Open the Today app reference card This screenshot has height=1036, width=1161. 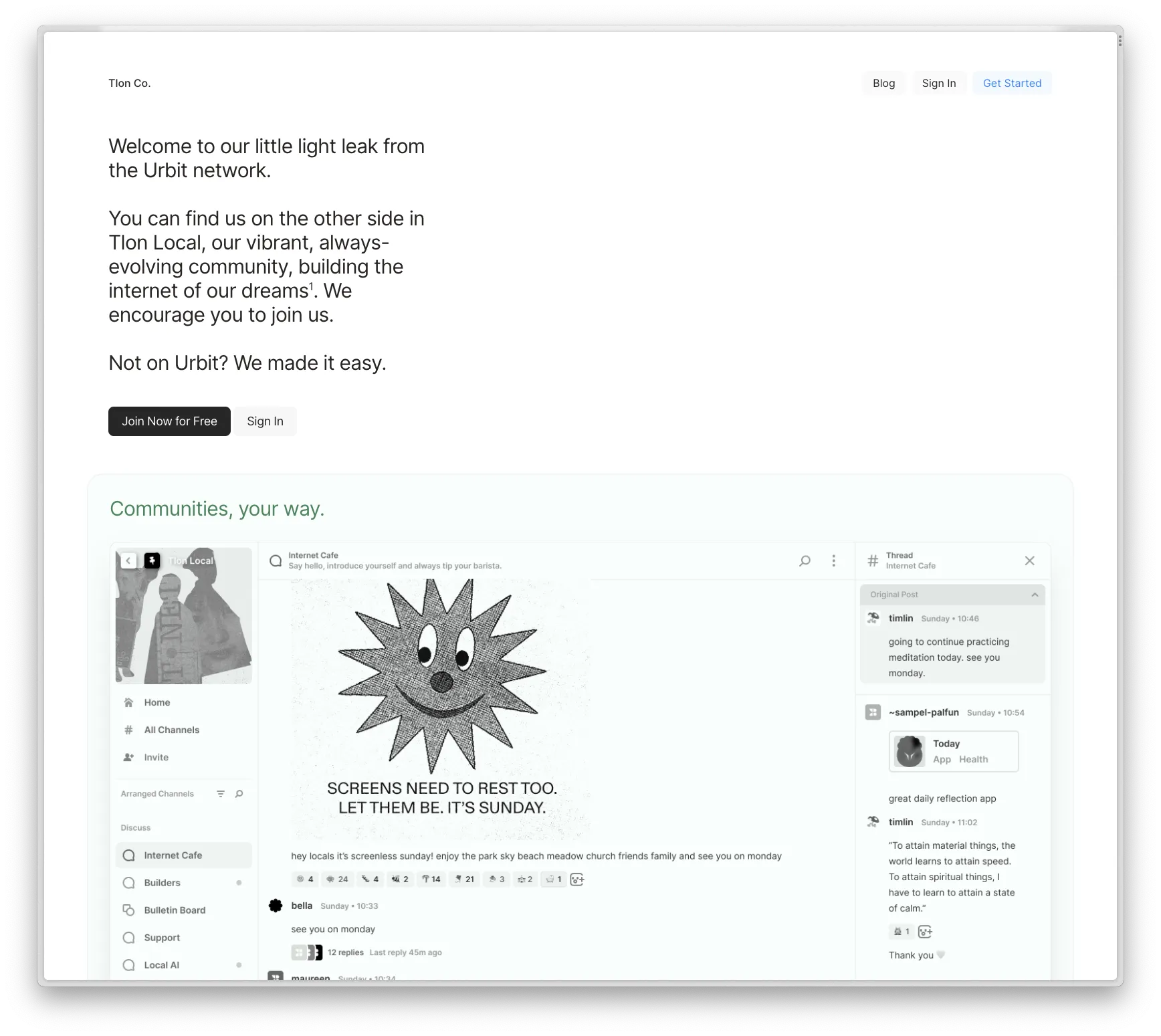(954, 751)
